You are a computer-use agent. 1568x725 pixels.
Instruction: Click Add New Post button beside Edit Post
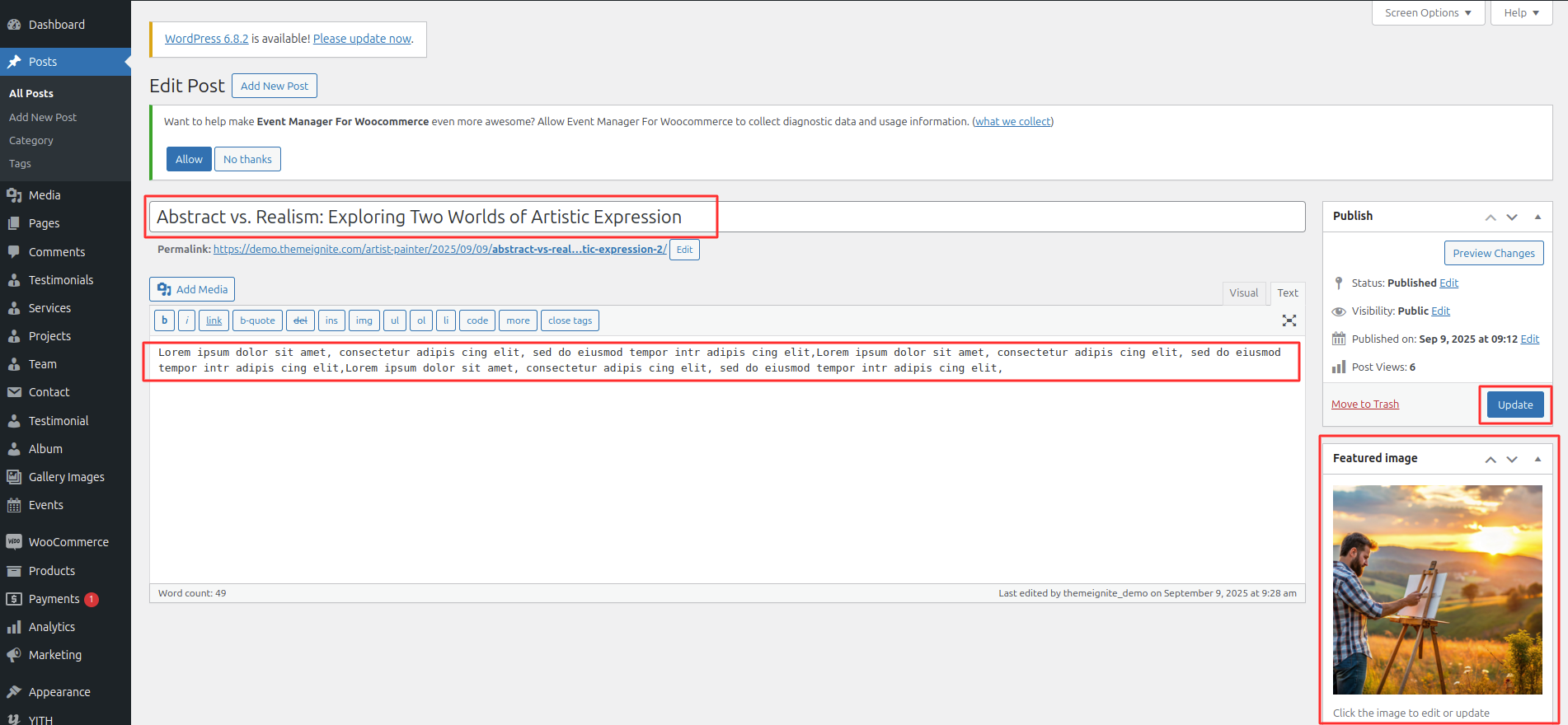point(275,86)
